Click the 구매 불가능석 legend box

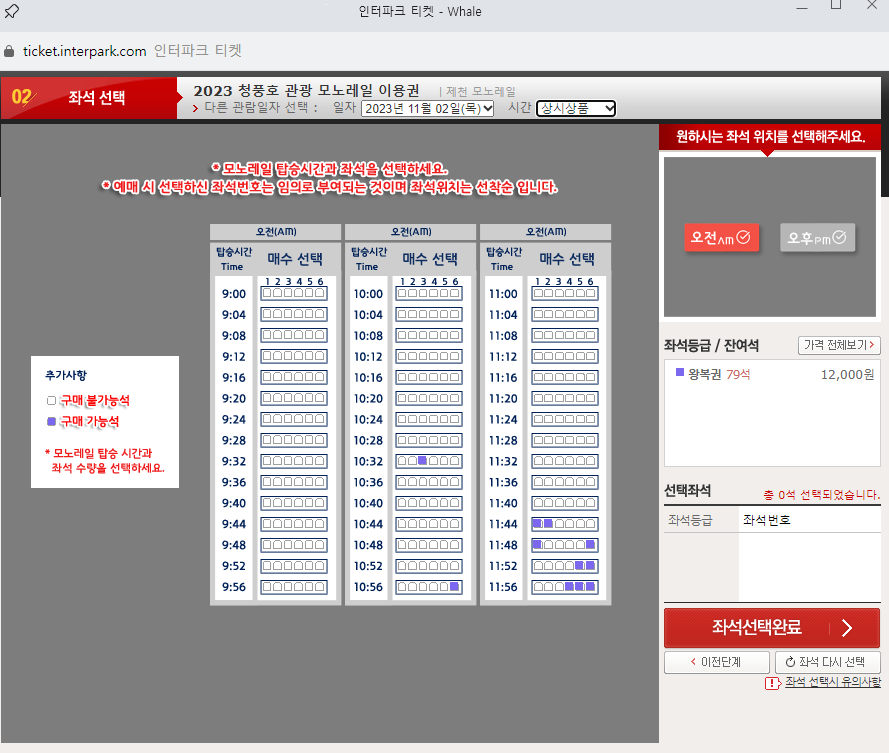[x=52, y=401]
